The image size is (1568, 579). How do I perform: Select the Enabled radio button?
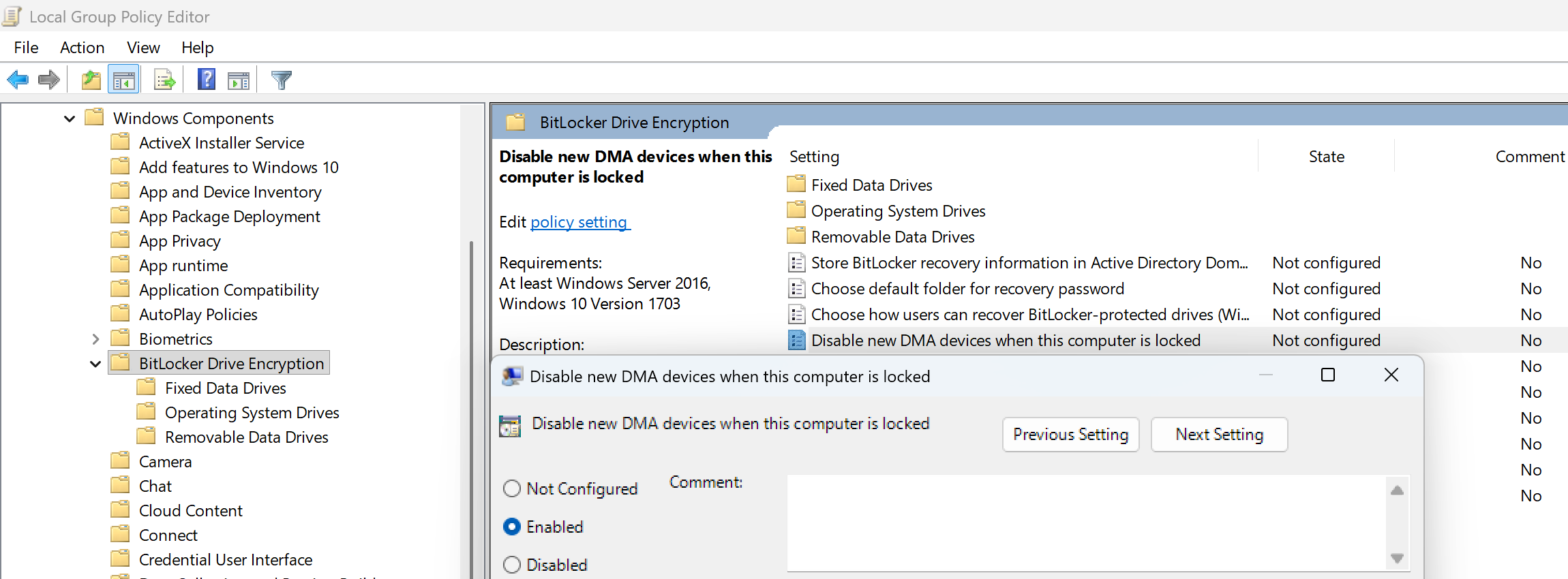(511, 527)
